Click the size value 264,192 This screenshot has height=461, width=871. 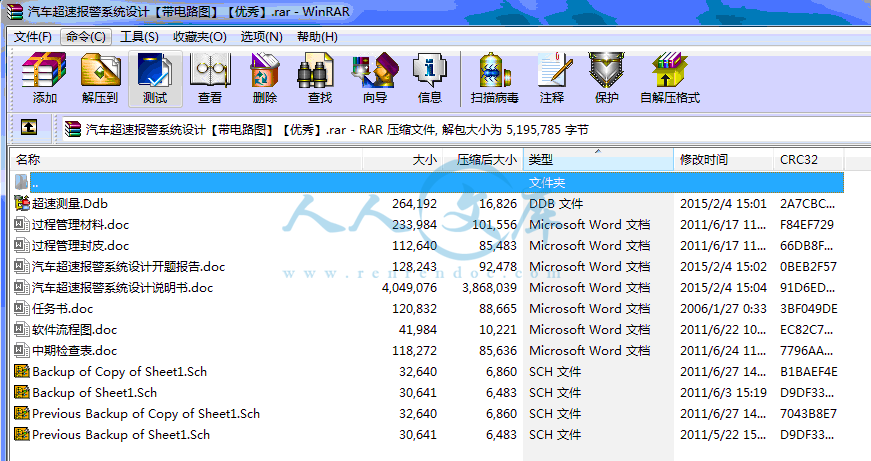coord(414,204)
